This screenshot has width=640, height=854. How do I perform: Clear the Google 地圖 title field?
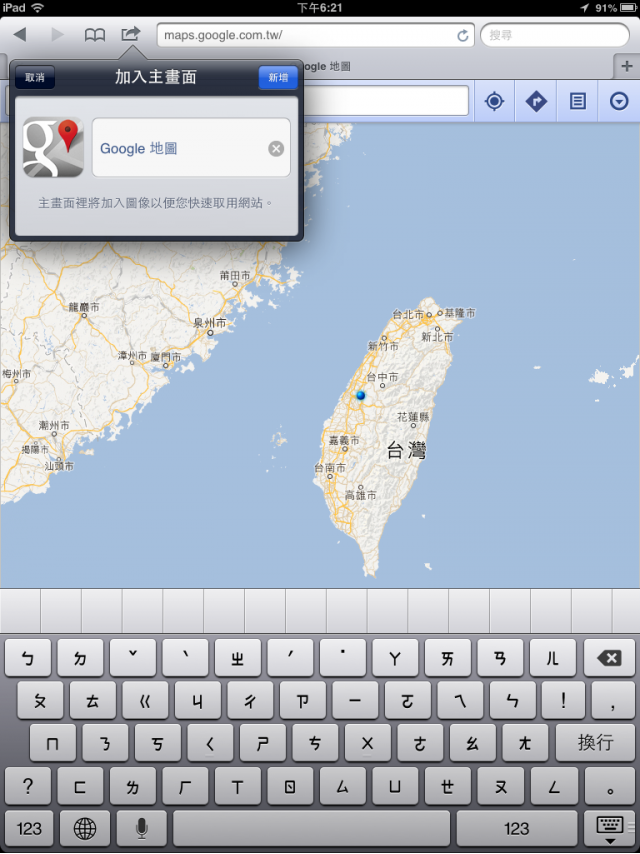pyautogui.click(x=276, y=149)
